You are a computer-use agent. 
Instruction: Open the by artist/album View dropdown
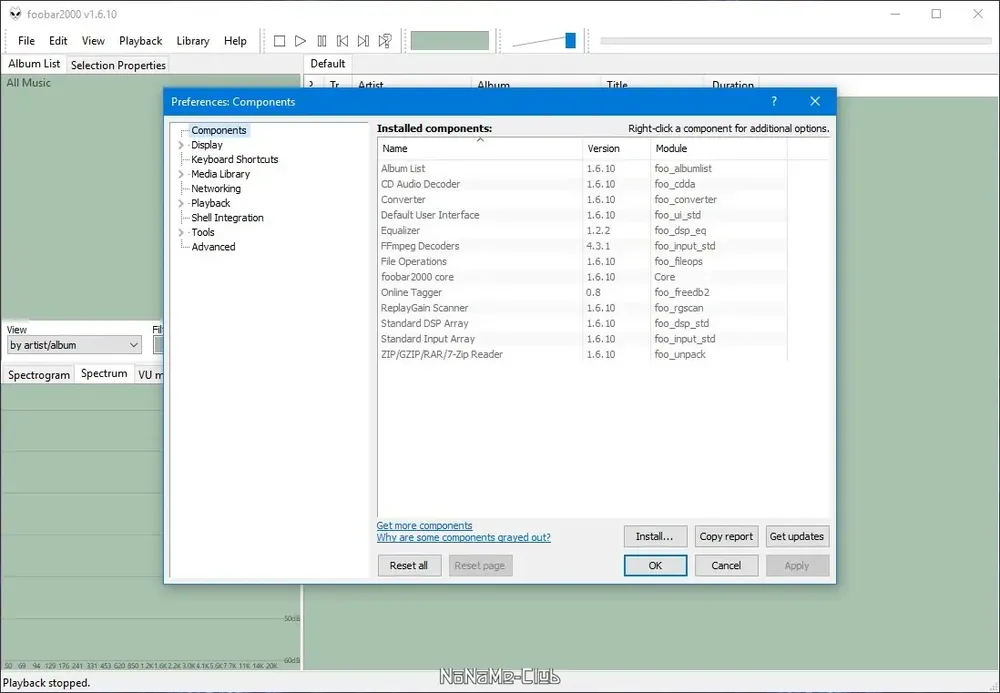[74, 345]
